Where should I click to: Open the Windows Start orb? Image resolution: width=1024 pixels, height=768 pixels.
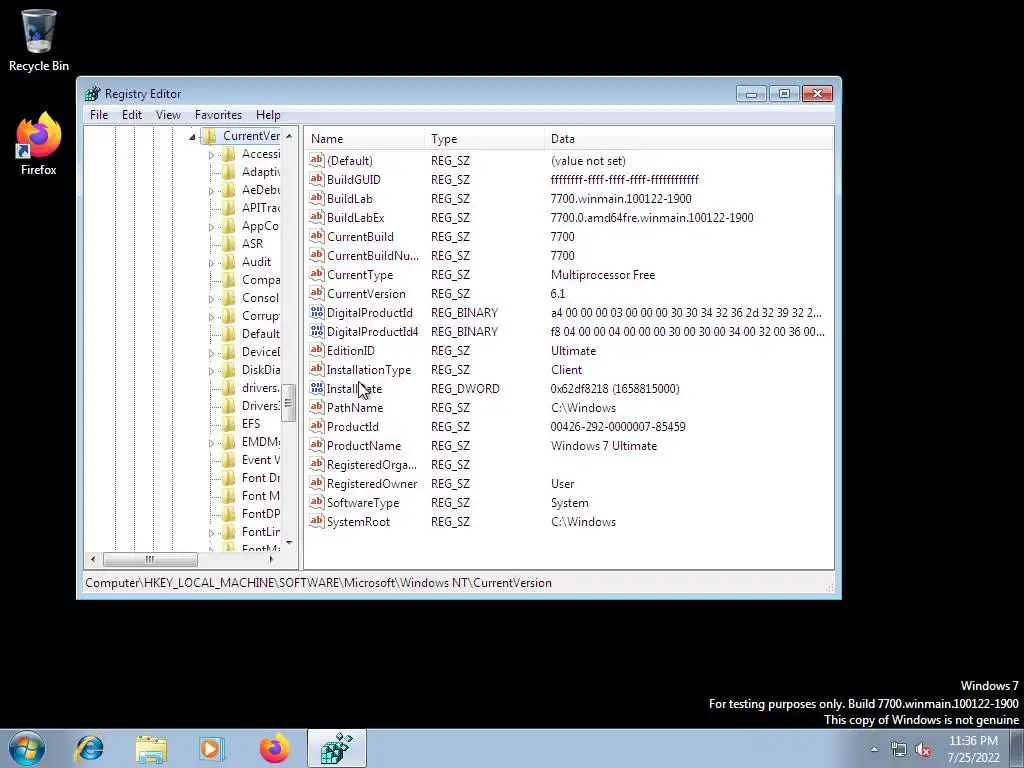pyautogui.click(x=27, y=748)
